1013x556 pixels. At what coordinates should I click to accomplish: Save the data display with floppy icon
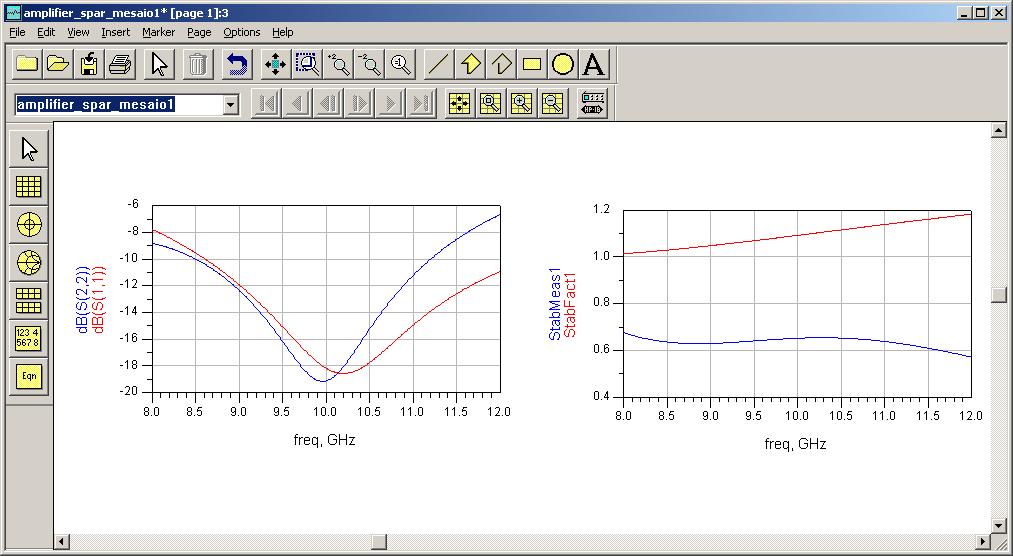[89, 65]
